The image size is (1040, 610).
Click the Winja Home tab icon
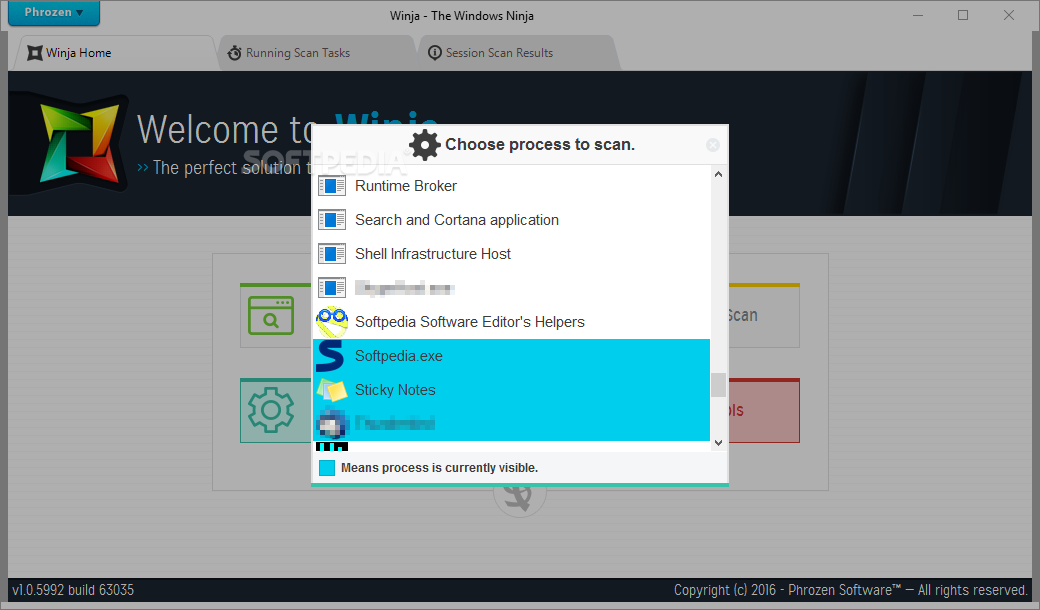tap(34, 53)
